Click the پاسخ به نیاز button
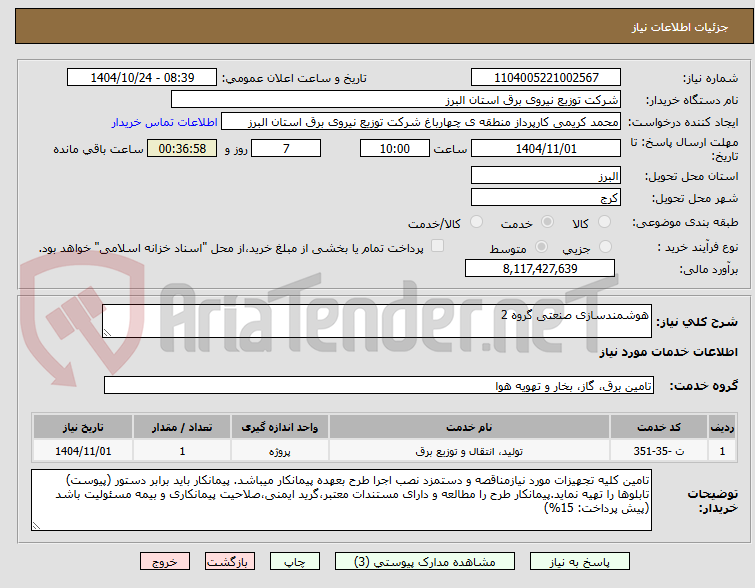Image resolution: width=755 pixels, height=588 pixels. [x=580, y=562]
